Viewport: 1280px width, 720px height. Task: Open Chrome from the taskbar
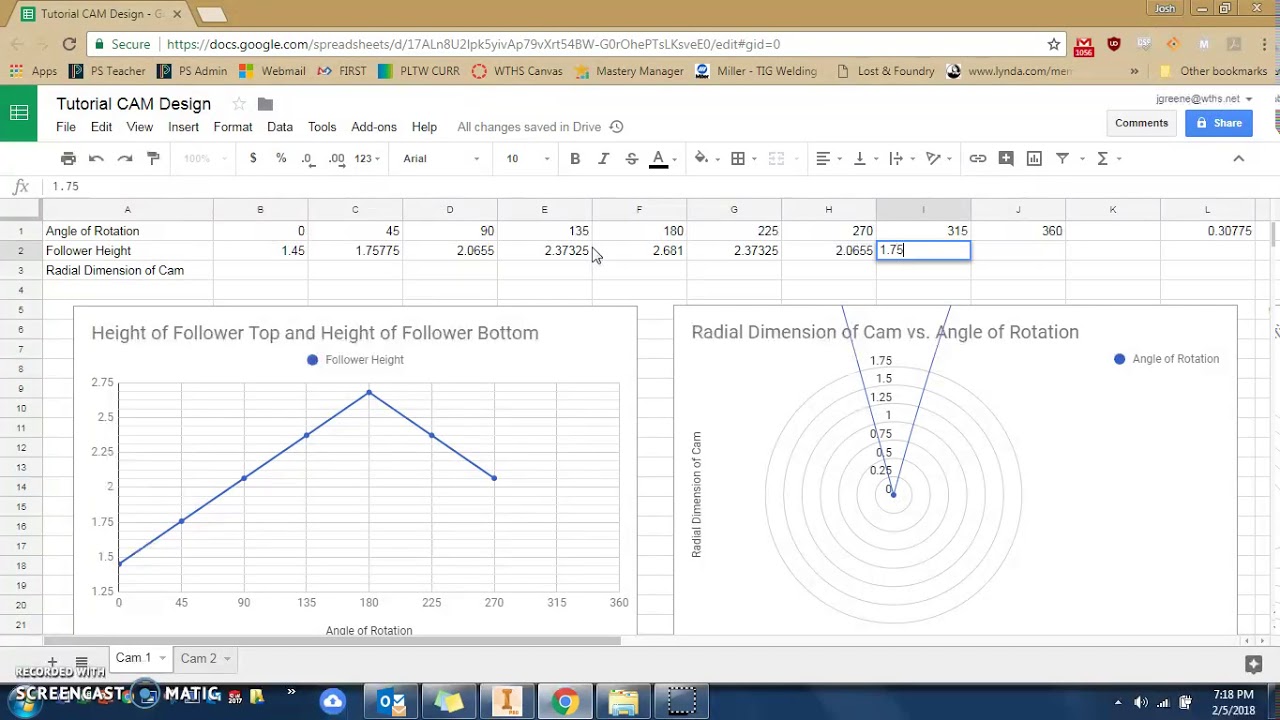pos(565,702)
